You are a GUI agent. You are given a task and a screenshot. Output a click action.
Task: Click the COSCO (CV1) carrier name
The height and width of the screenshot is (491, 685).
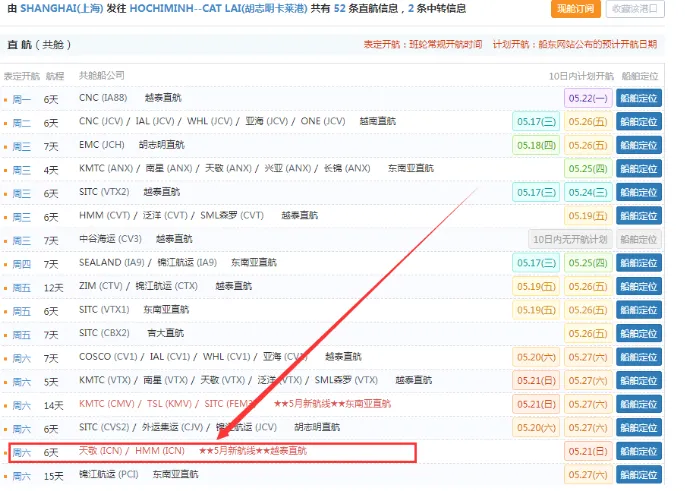coord(108,357)
